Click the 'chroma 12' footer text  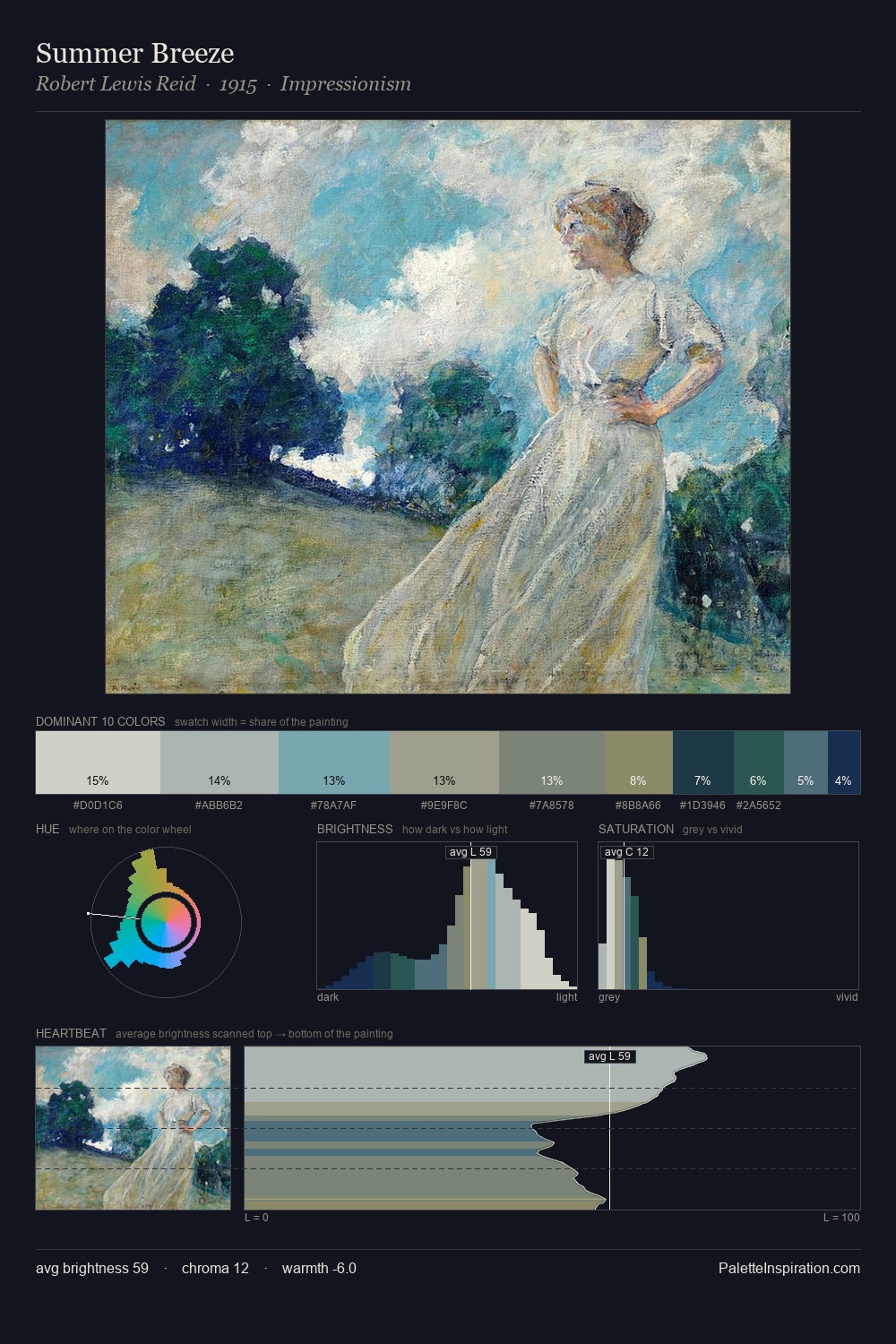(x=215, y=1268)
